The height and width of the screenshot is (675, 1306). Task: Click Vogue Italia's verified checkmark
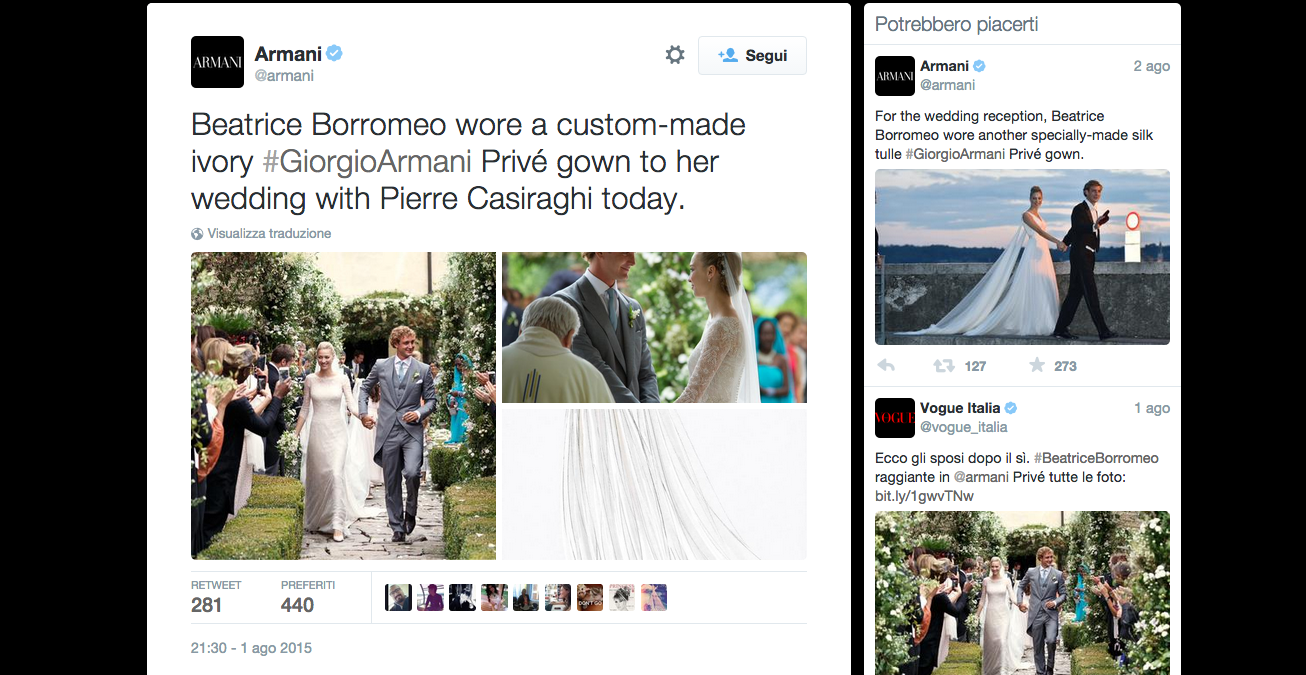[x=1010, y=408]
